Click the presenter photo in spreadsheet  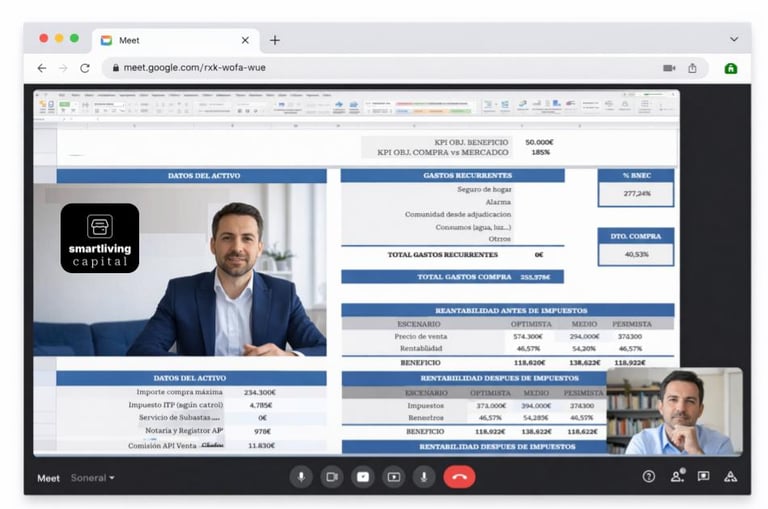pos(180,269)
